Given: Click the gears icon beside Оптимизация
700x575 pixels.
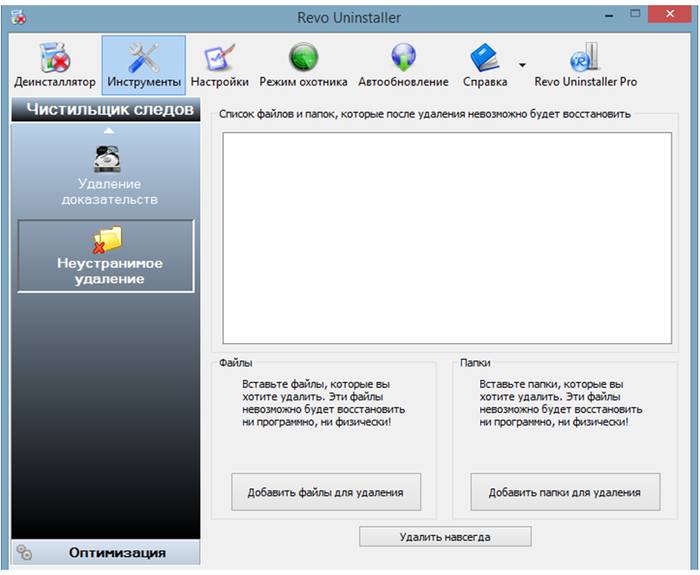Looking at the screenshot, I should (25, 552).
